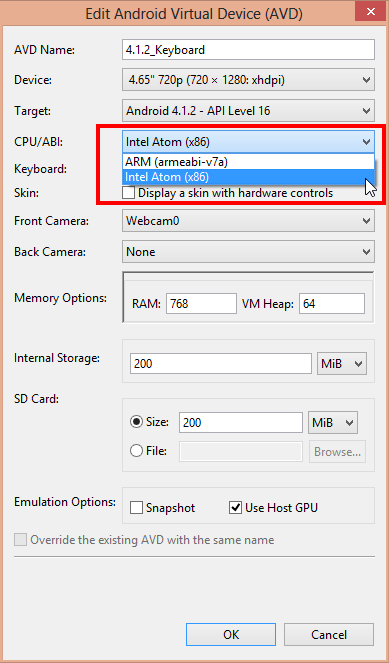Click the AVD Name text field

(248, 50)
